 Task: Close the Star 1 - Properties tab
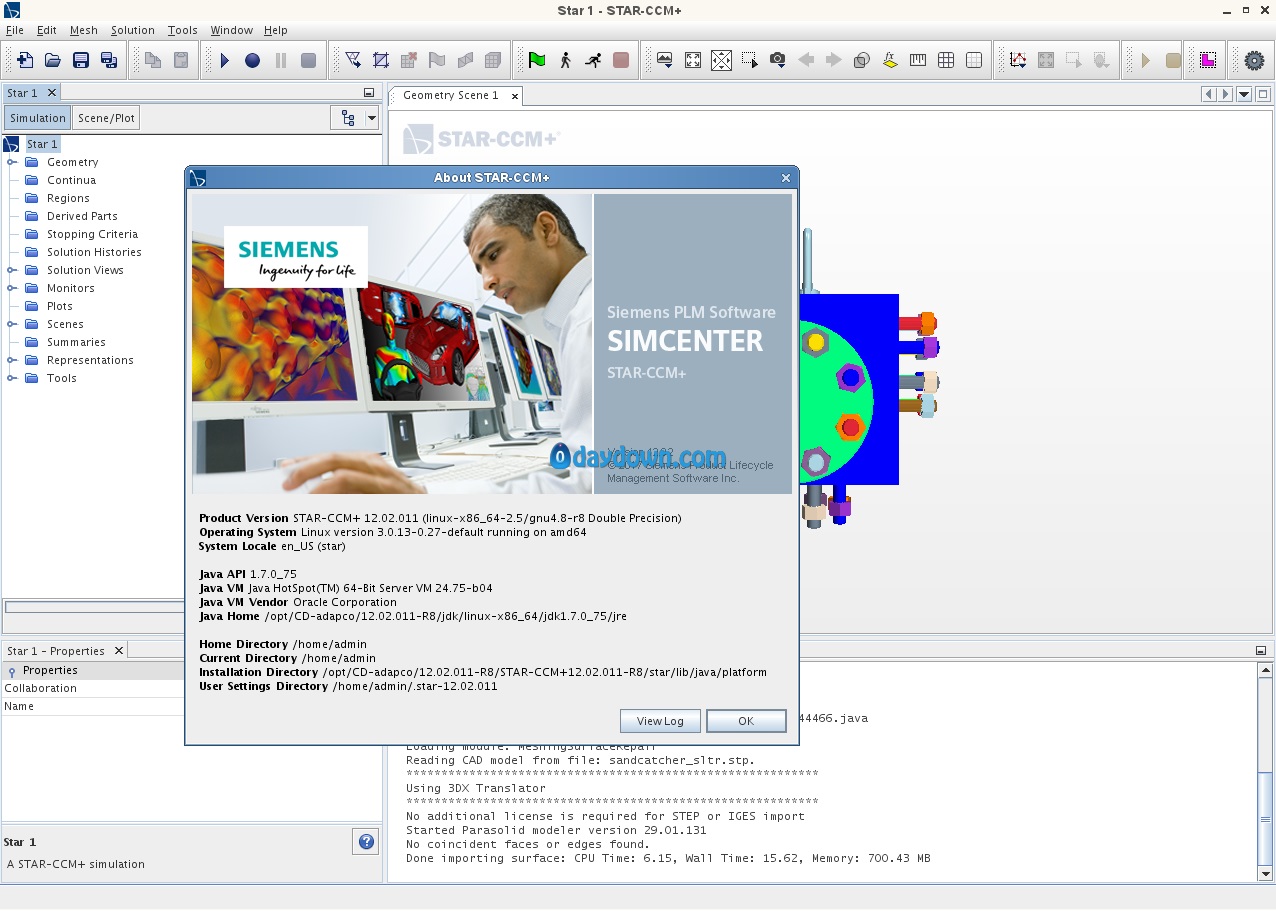pyautogui.click(x=118, y=651)
